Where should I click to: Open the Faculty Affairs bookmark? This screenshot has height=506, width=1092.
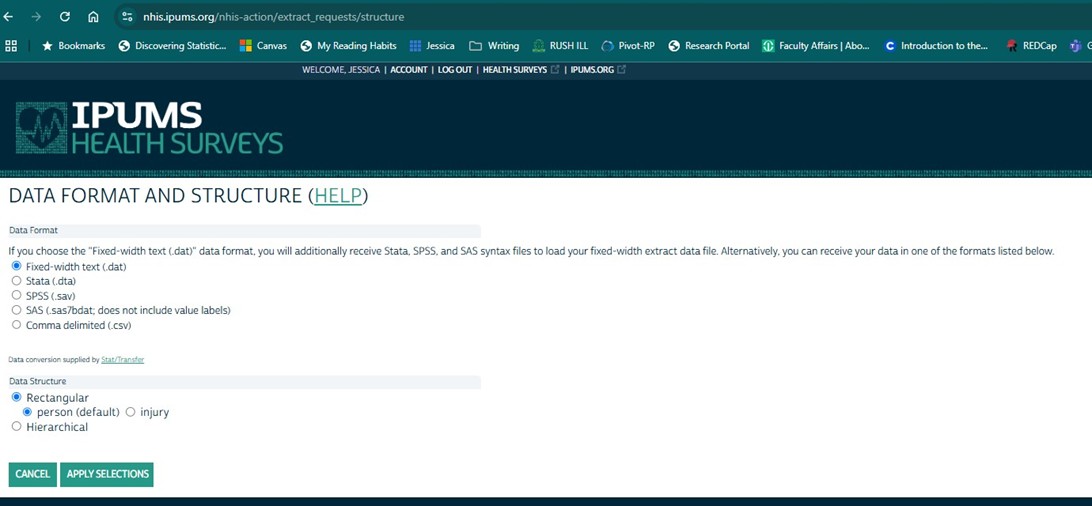[816, 46]
